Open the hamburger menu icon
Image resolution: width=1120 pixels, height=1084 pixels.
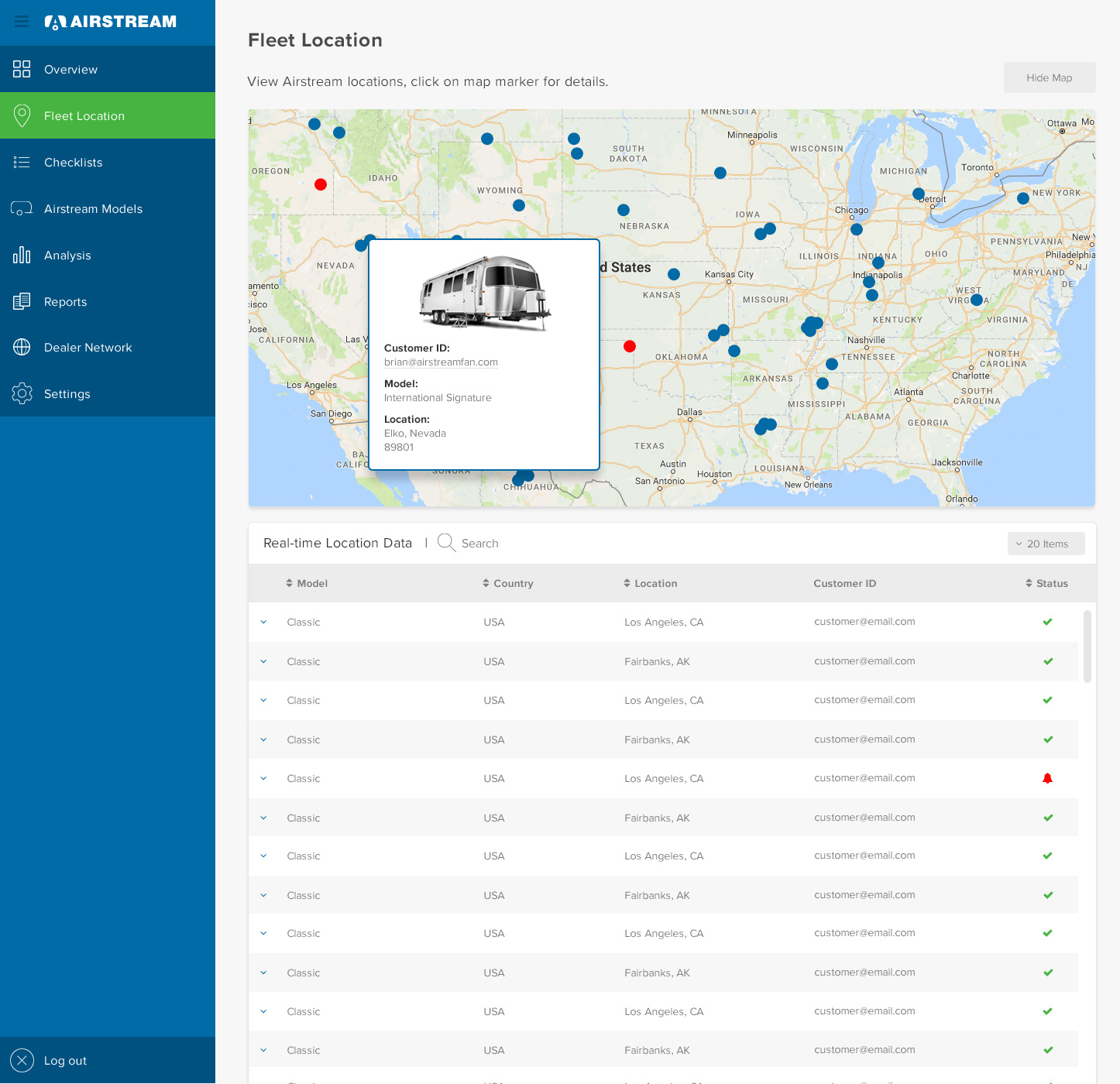[x=22, y=22]
